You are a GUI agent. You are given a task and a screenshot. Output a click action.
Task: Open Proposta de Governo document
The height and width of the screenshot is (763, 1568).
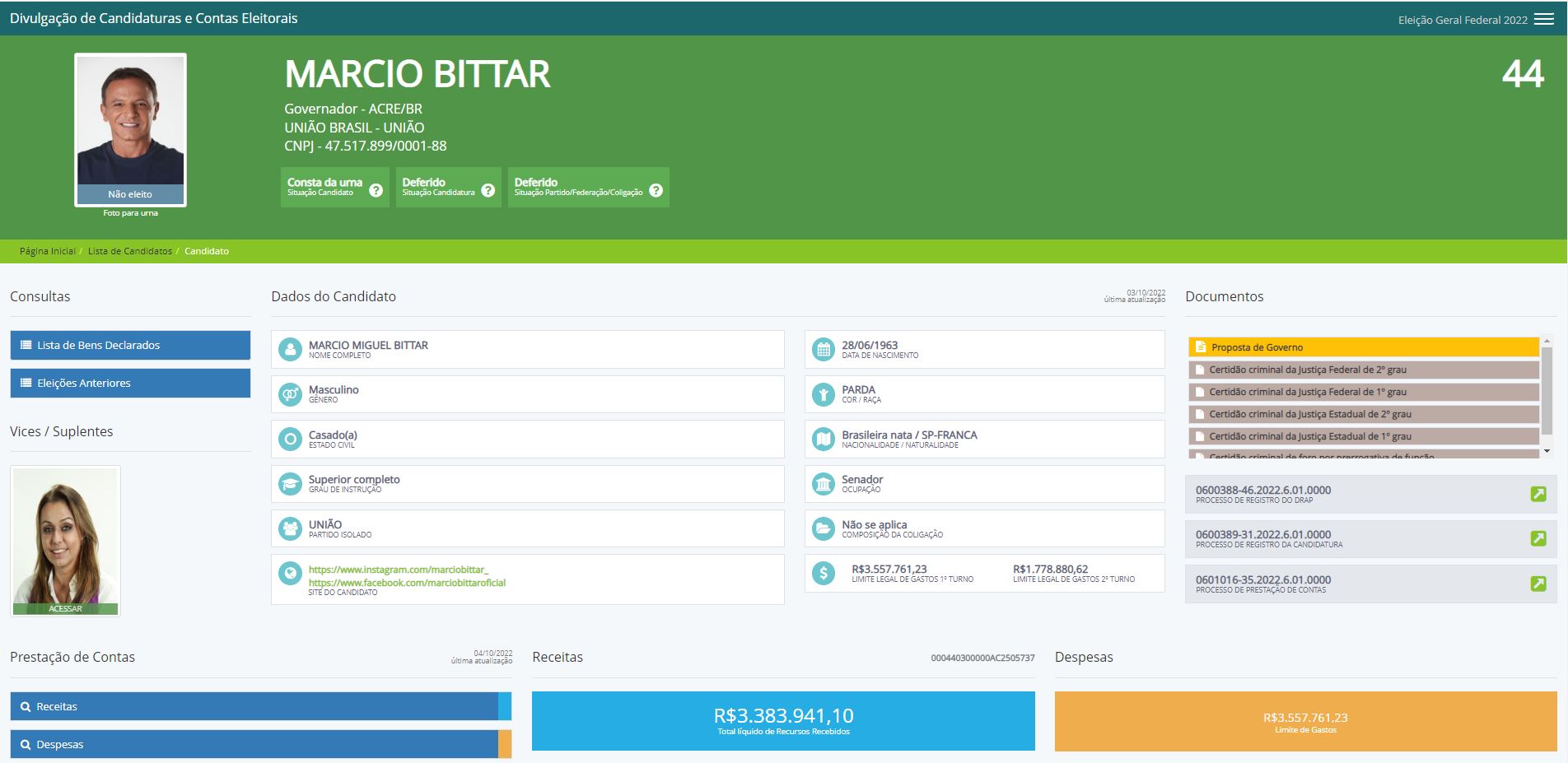click(1363, 347)
